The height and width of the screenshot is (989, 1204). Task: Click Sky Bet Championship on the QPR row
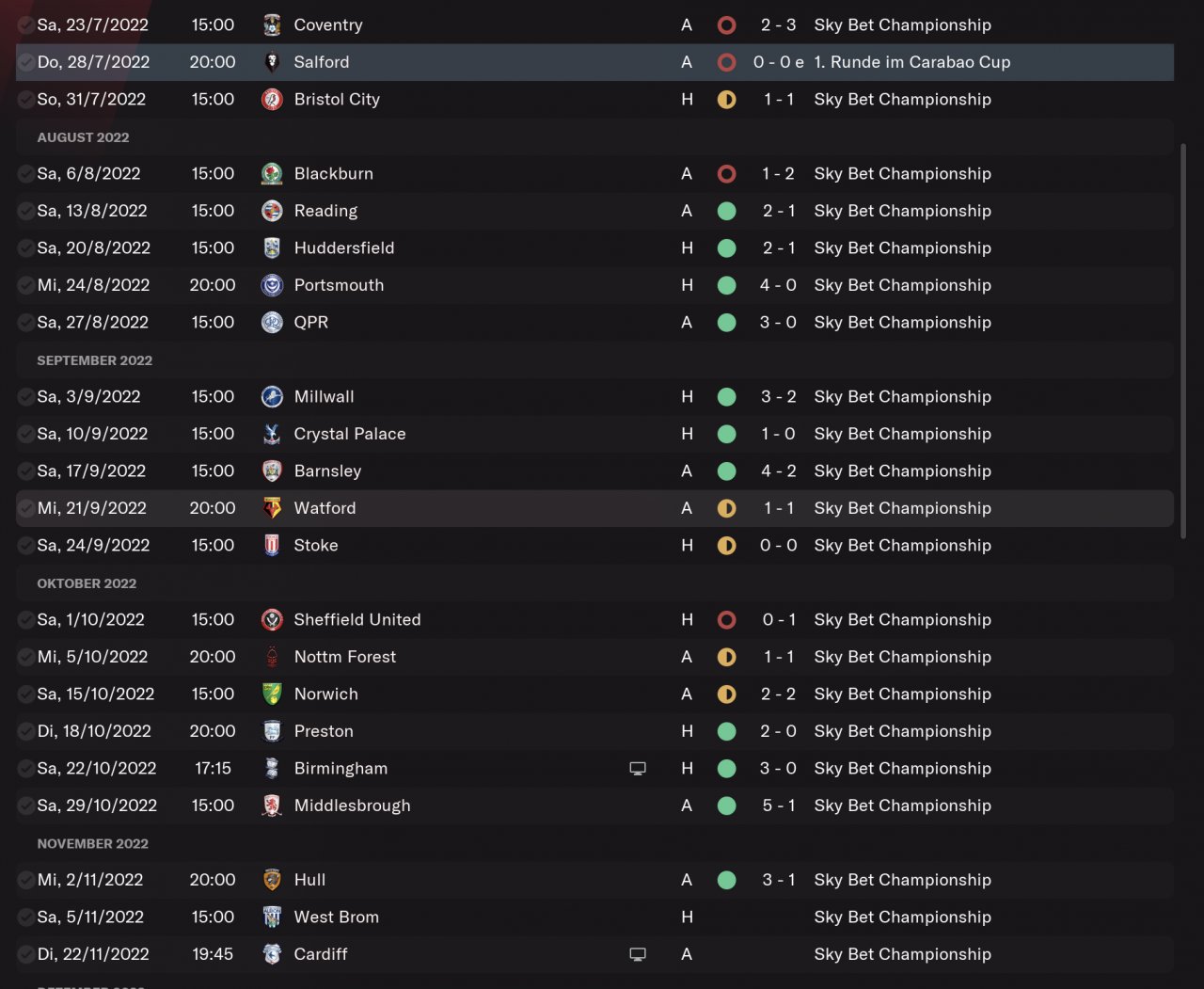coord(902,323)
